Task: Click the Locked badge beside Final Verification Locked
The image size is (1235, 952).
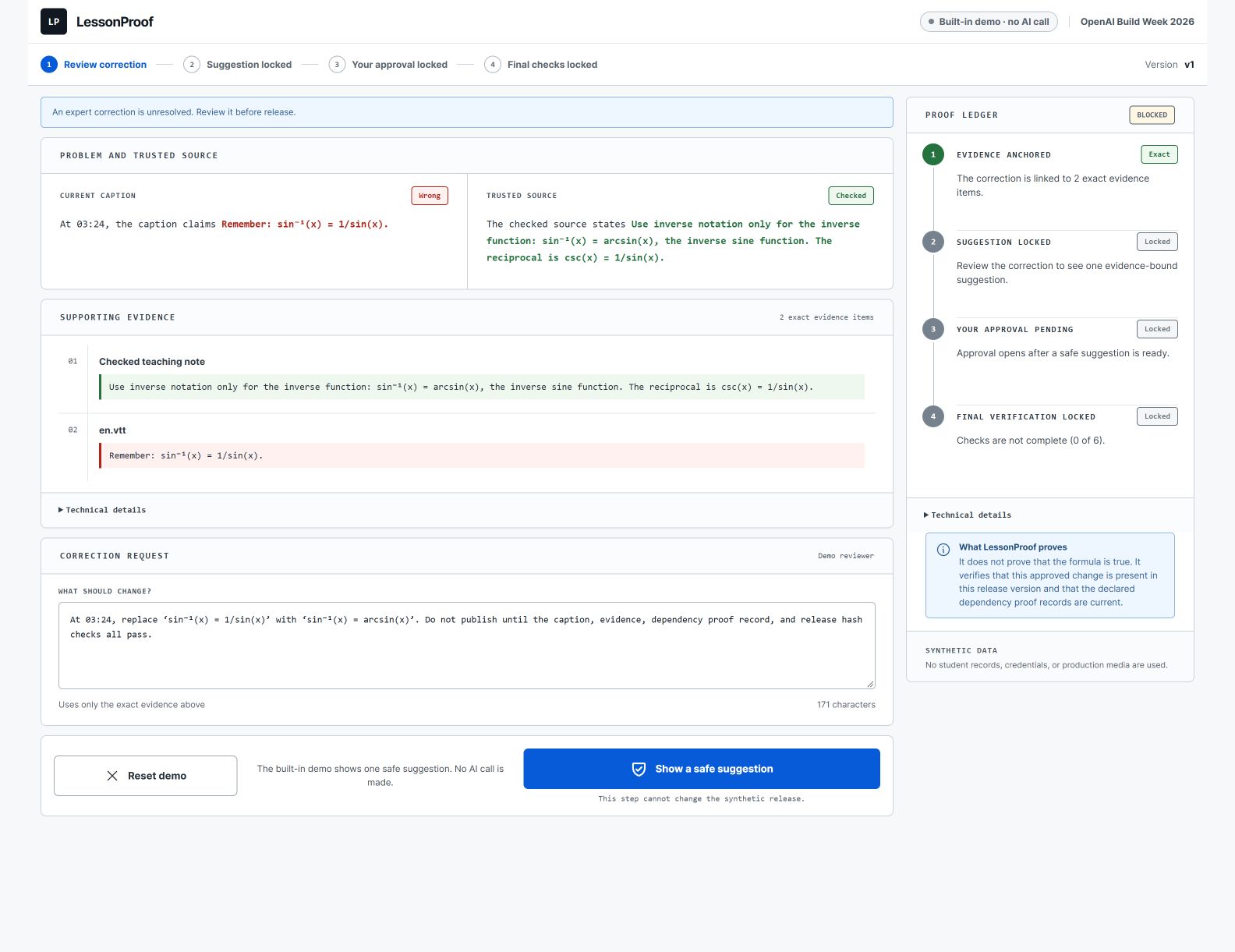Action: tap(1157, 416)
